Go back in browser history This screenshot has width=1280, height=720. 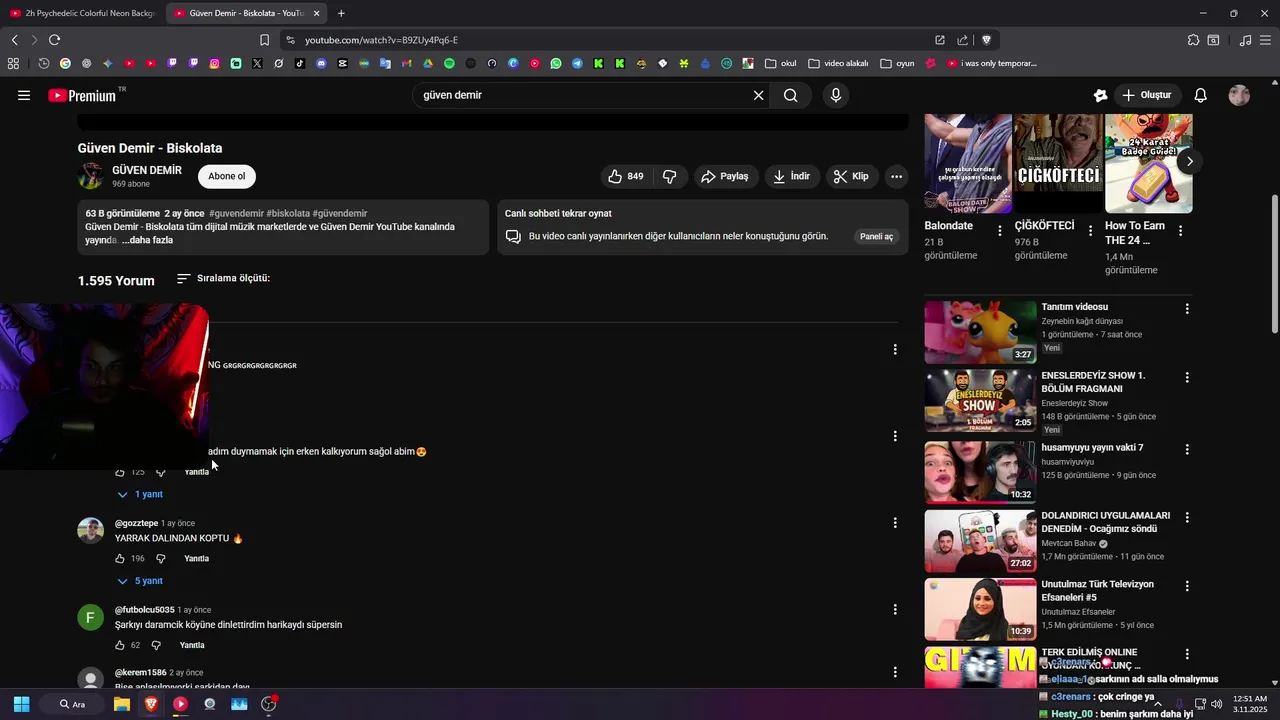pyautogui.click(x=14, y=40)
